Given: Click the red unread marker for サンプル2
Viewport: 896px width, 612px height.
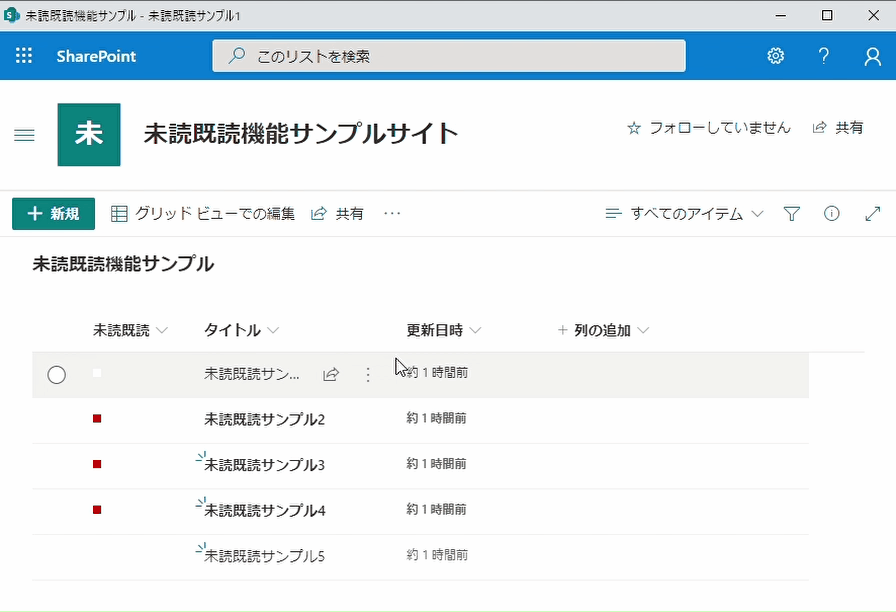Looking at the screenshot, I should pyautogui.click(x=97, y=419).
